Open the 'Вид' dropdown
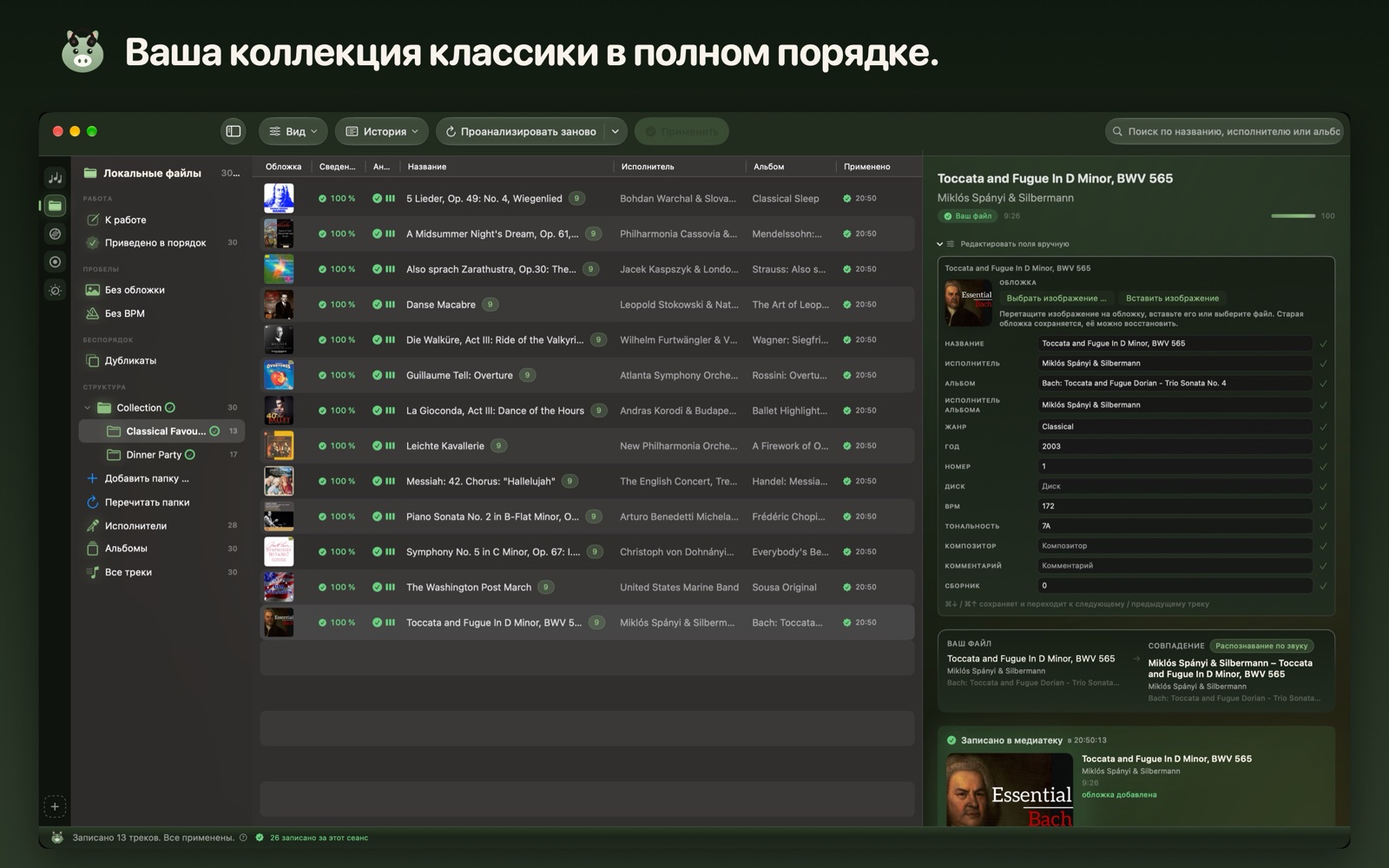The image size is (1389, 868). [x=293, y=131]
